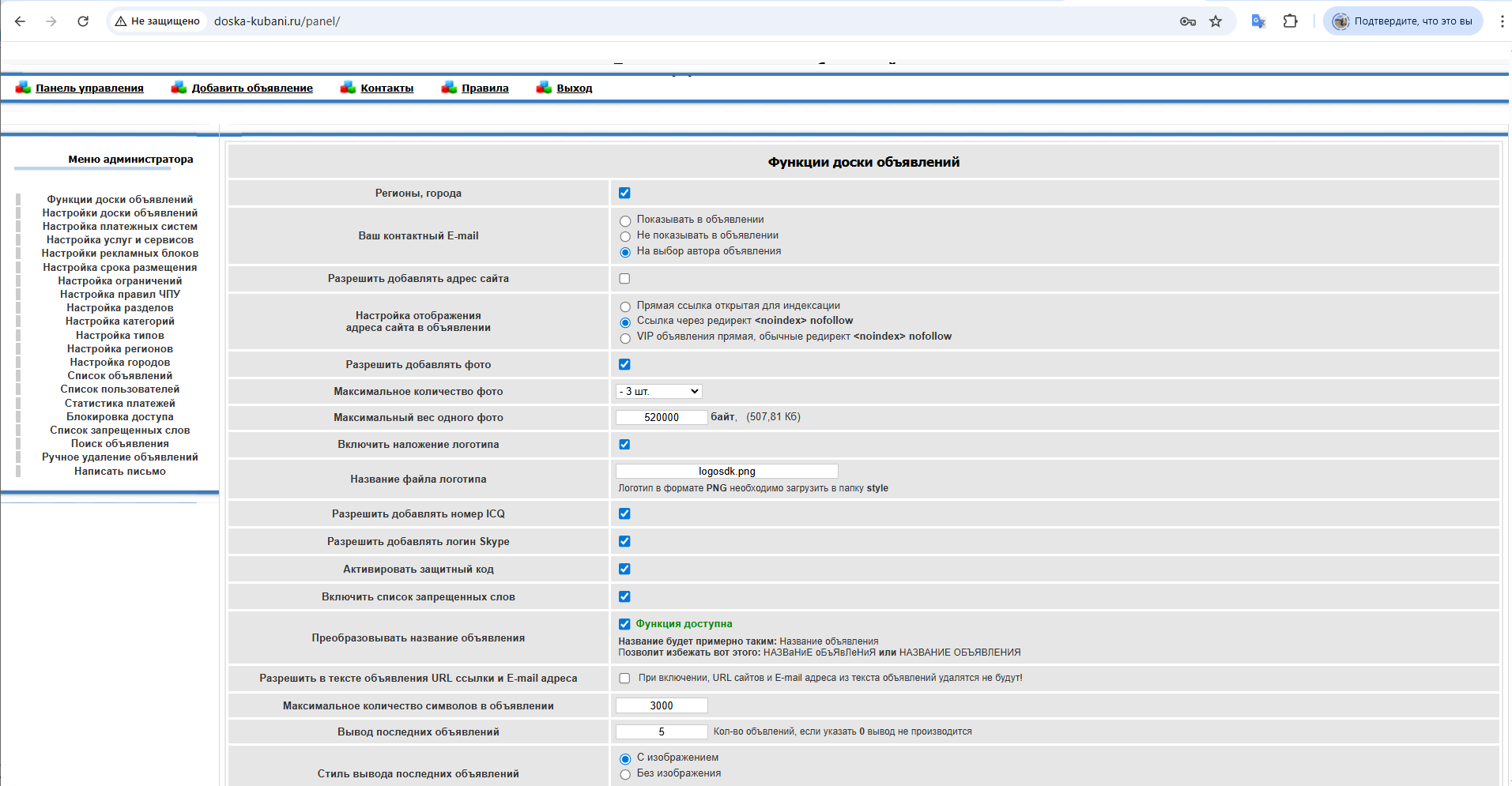Image resolution: width=1512 pixels, height=786 pixels.
Task: Click the cubes icon beside 'Панель управления'
Action: click(x=23, y=88)
